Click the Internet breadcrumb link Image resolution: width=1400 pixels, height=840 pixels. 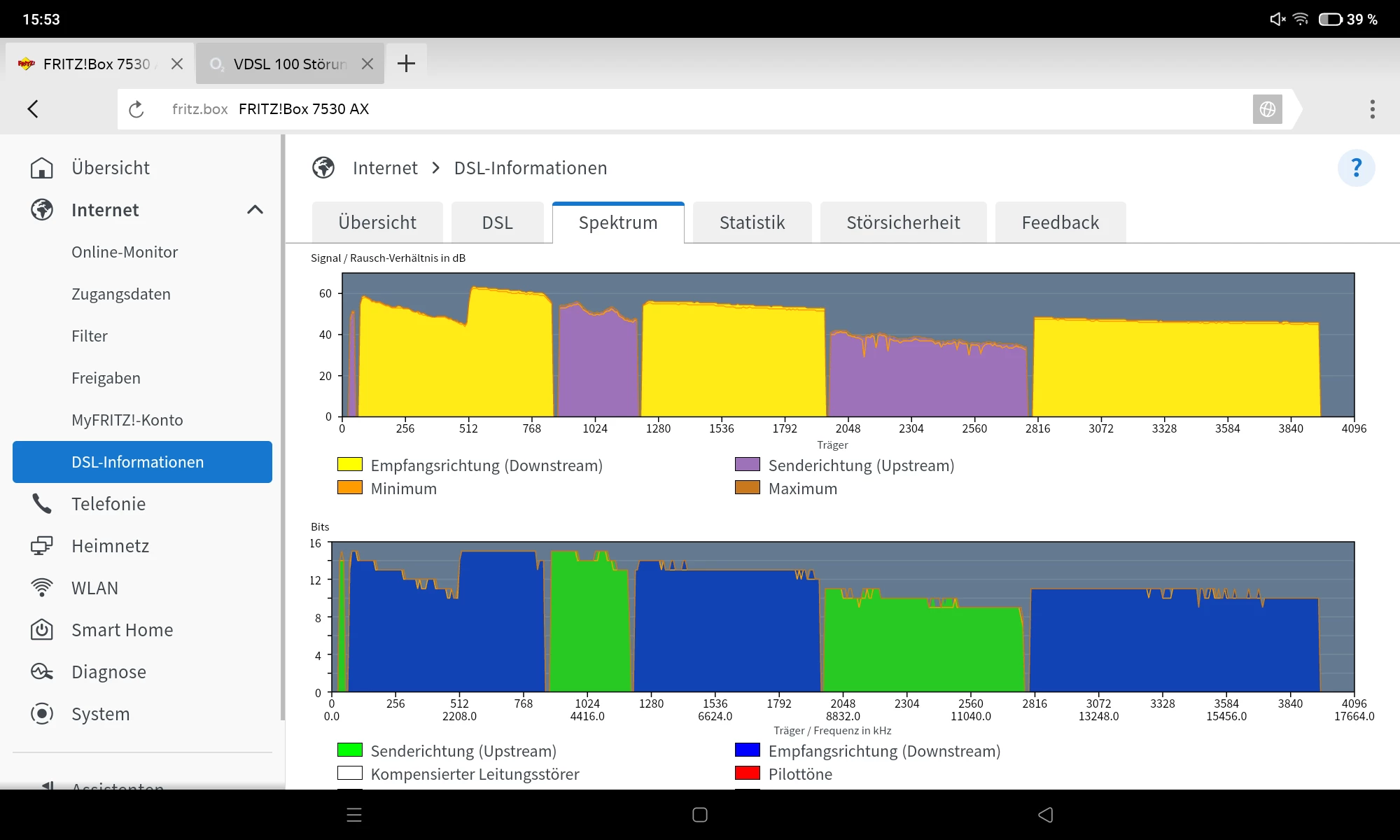(x=385, y=168)
